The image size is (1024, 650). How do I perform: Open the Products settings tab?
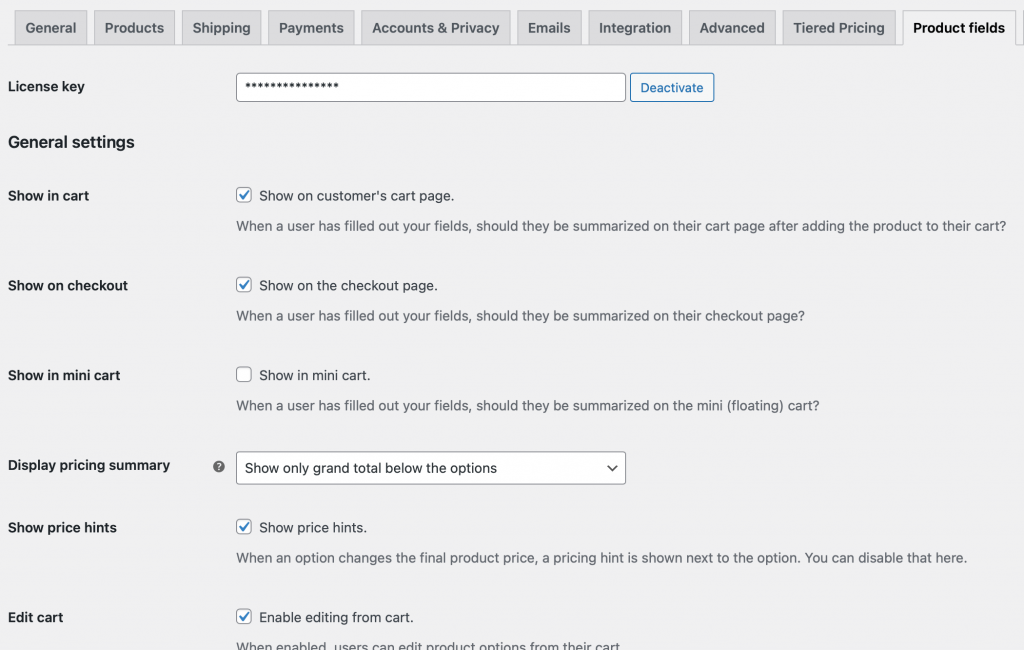tap(134, 27)
